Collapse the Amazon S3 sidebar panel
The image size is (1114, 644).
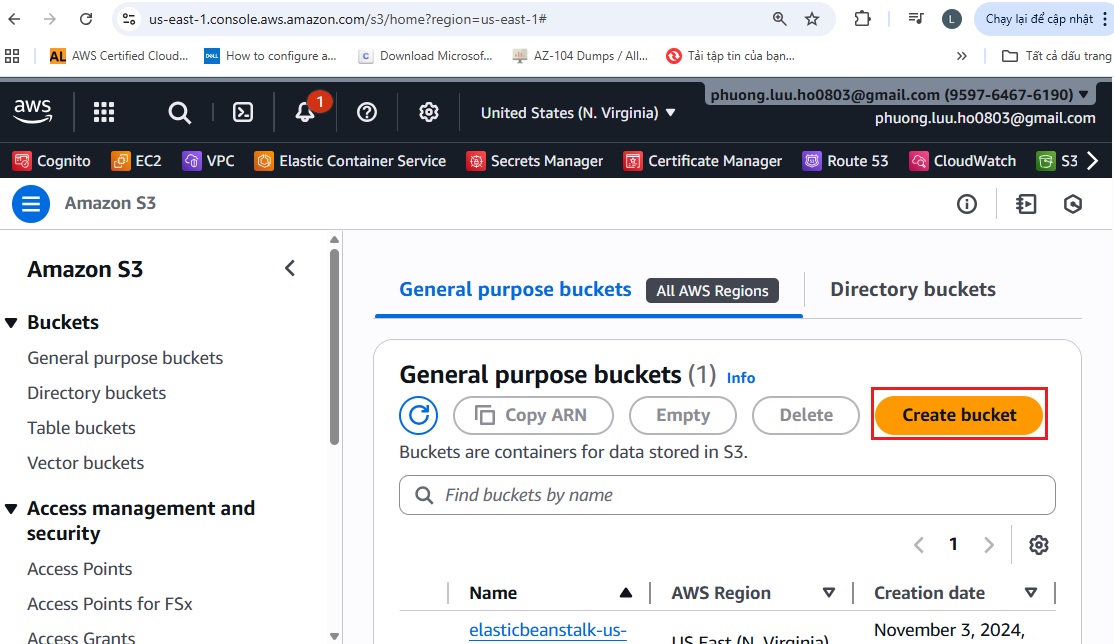pyautogui.click(x=290, y=268)
